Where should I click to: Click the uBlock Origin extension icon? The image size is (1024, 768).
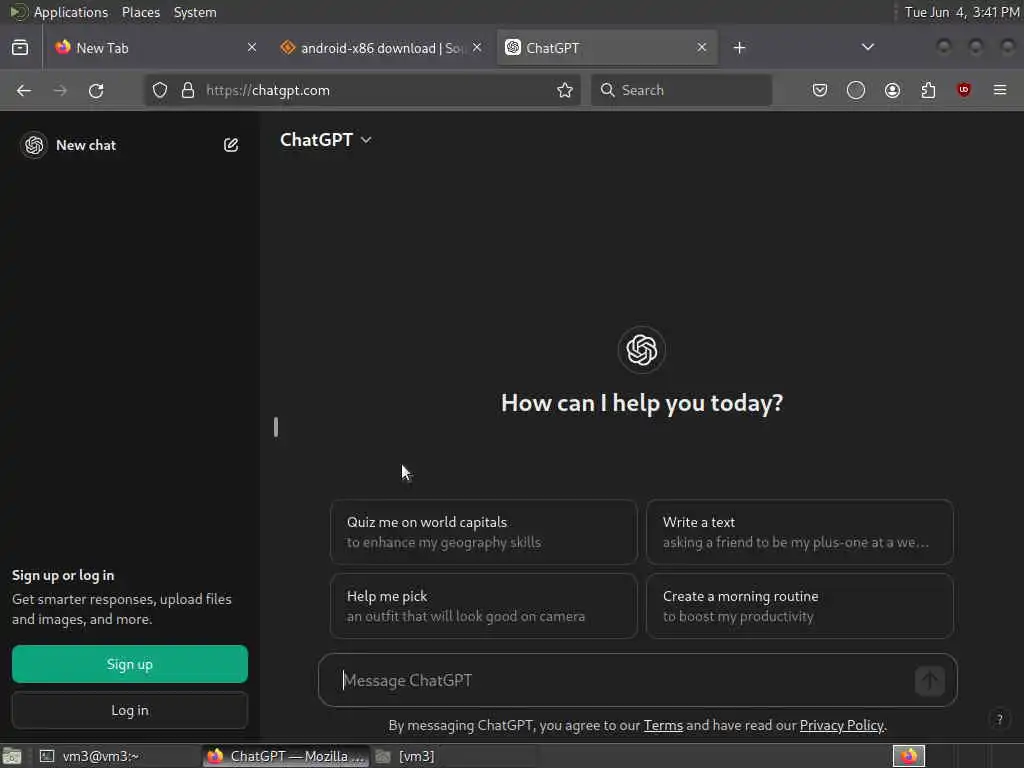click(964, 89)
